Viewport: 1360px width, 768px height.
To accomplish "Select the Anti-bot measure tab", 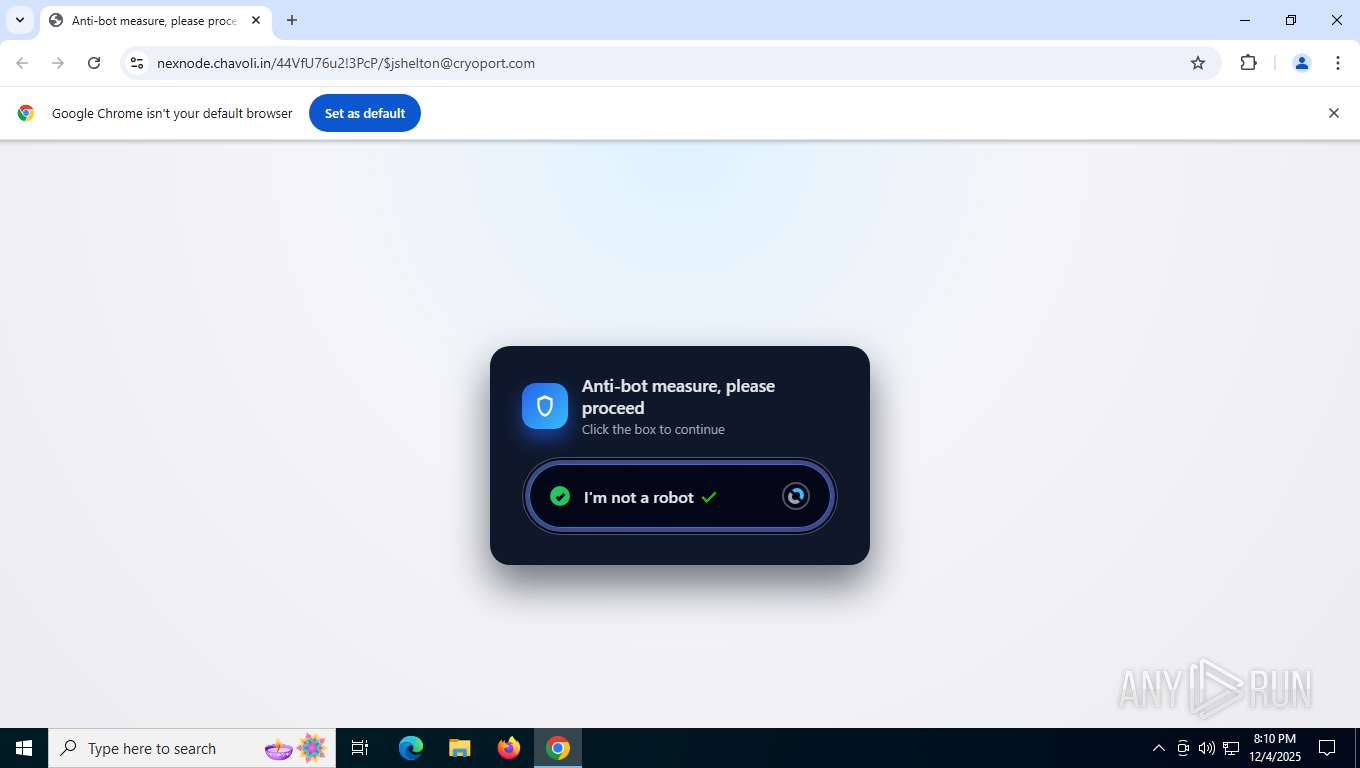I will point(155,20).
